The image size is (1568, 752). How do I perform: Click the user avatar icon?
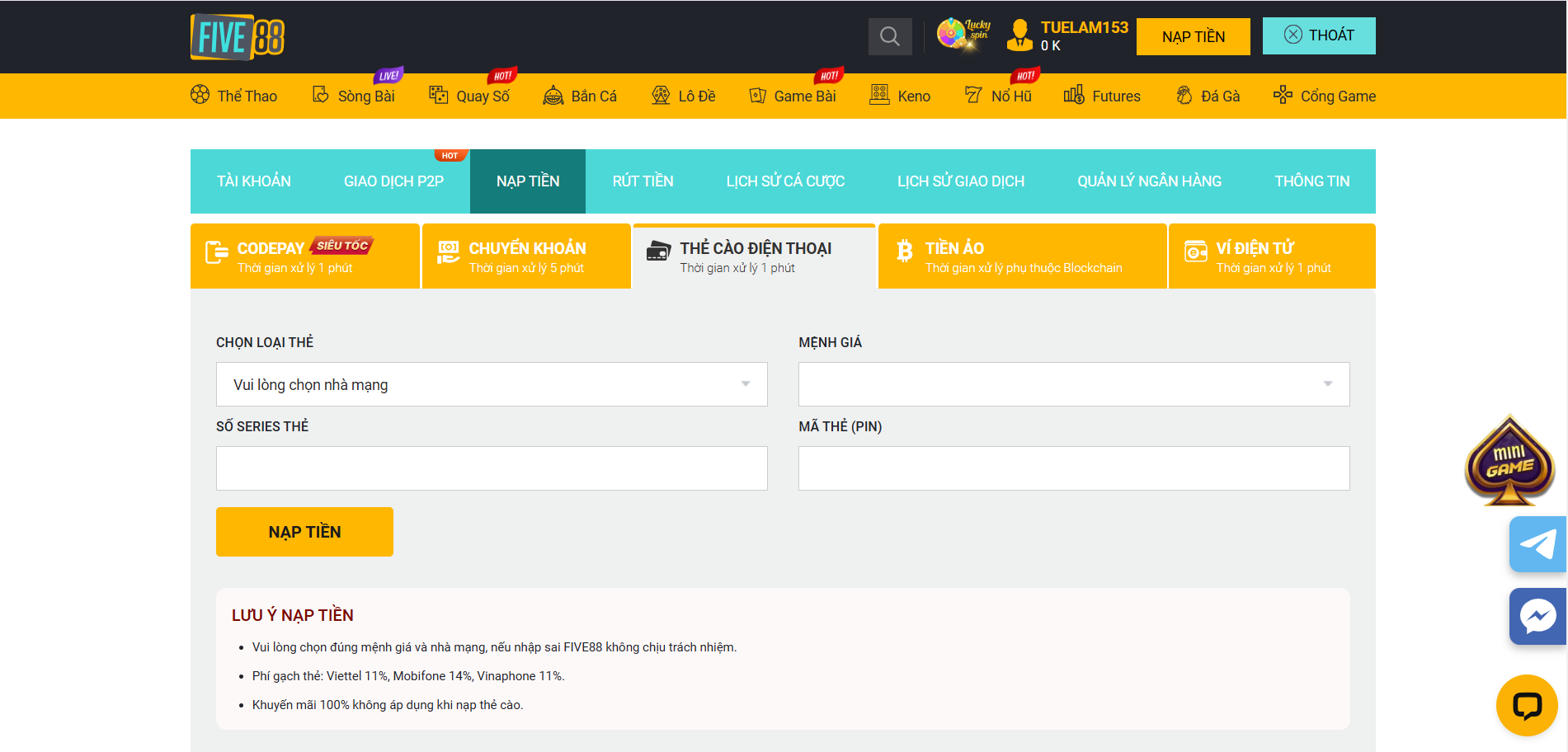click(1019, 35)
